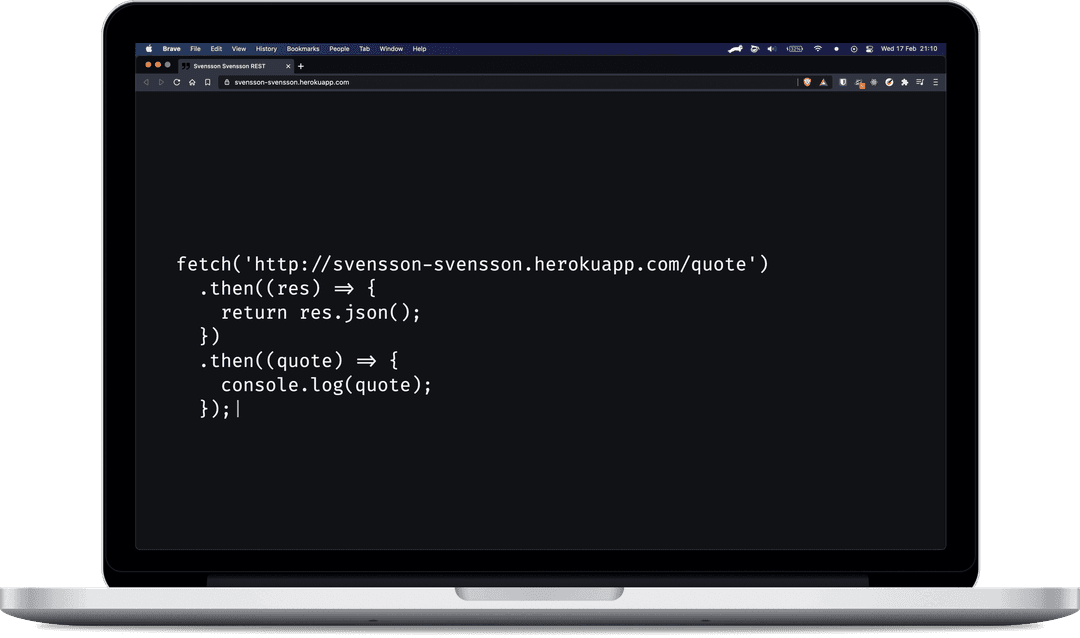Click the extension with orange badge

[x=859, y=83]
